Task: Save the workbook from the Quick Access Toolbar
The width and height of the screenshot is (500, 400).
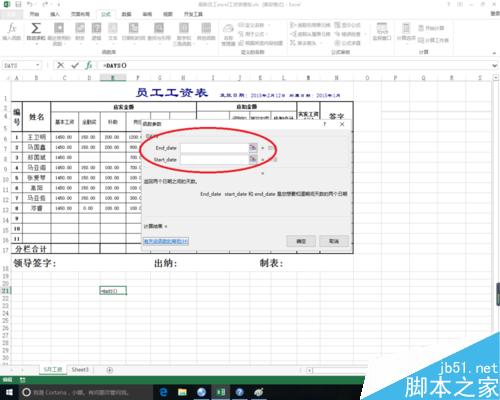Action: coord(18,5)
